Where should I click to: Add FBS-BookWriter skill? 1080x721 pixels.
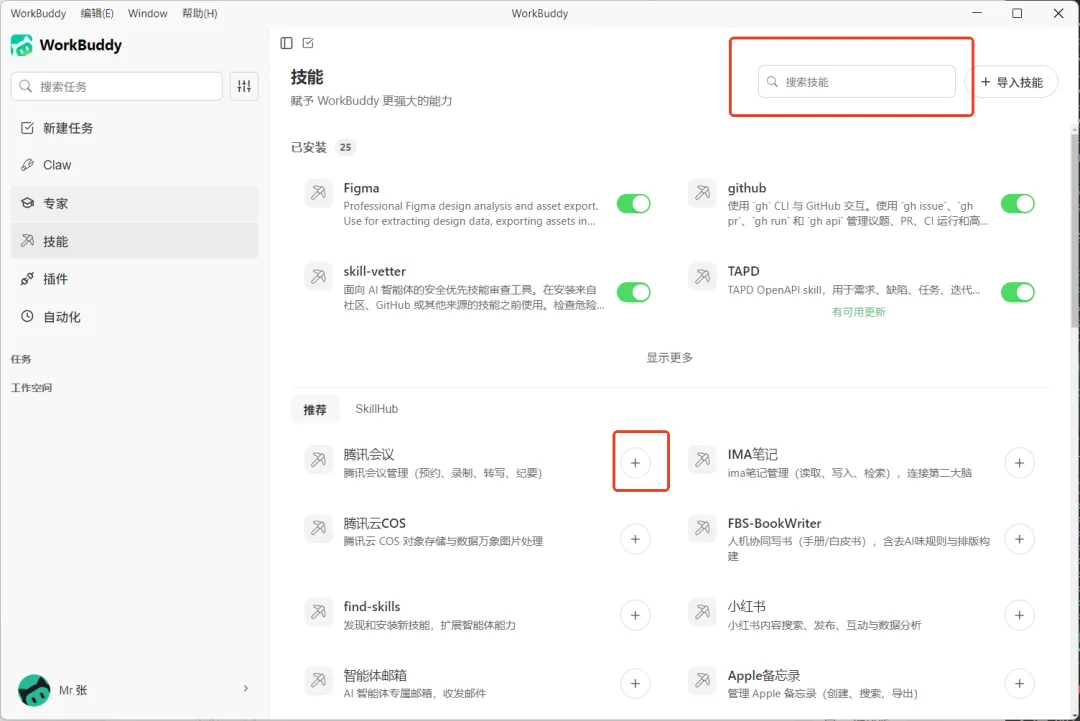click(1019, 539)
